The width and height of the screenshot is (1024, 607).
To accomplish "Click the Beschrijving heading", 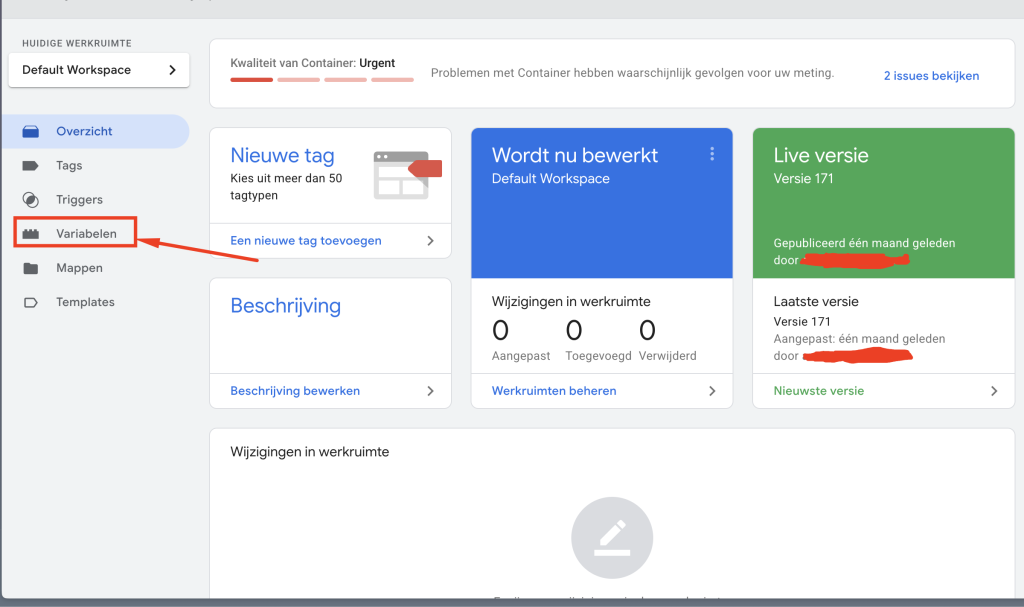I will (x=285, y=306).
